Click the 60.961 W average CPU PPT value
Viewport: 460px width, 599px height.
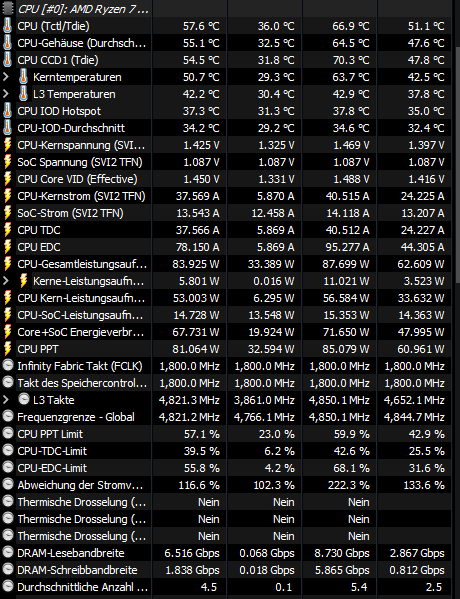point(421,349)
